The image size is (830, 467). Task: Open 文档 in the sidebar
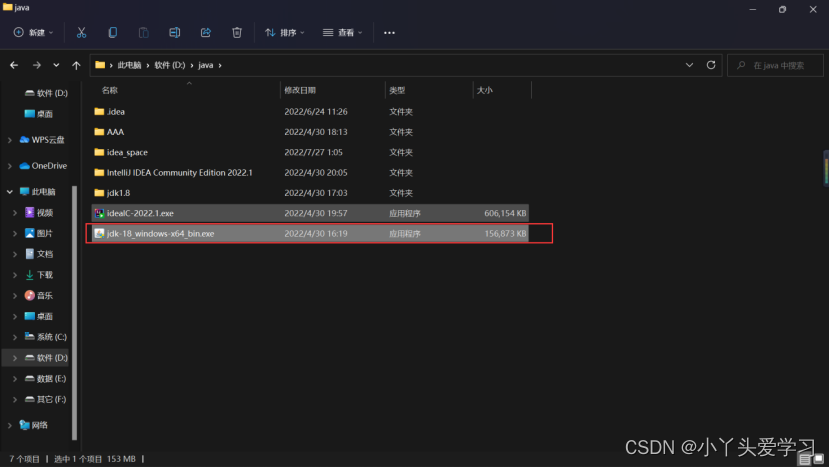pyautogui.click(x=39, y=254)
